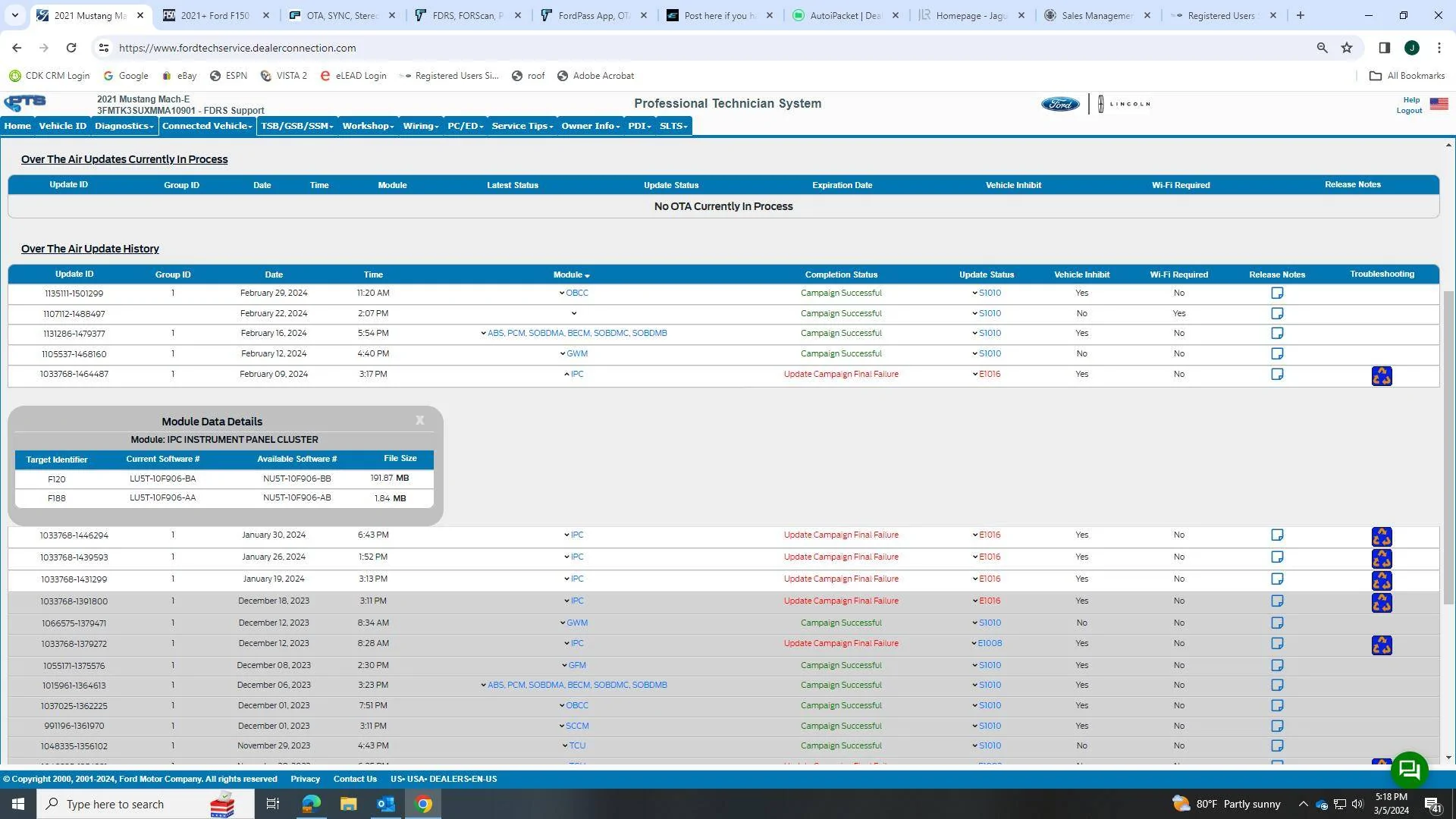Image resolution: width=1456 pixels, height=819 pixels.
Task: Open the Service Tips menu
Action: tap(522, 126)
